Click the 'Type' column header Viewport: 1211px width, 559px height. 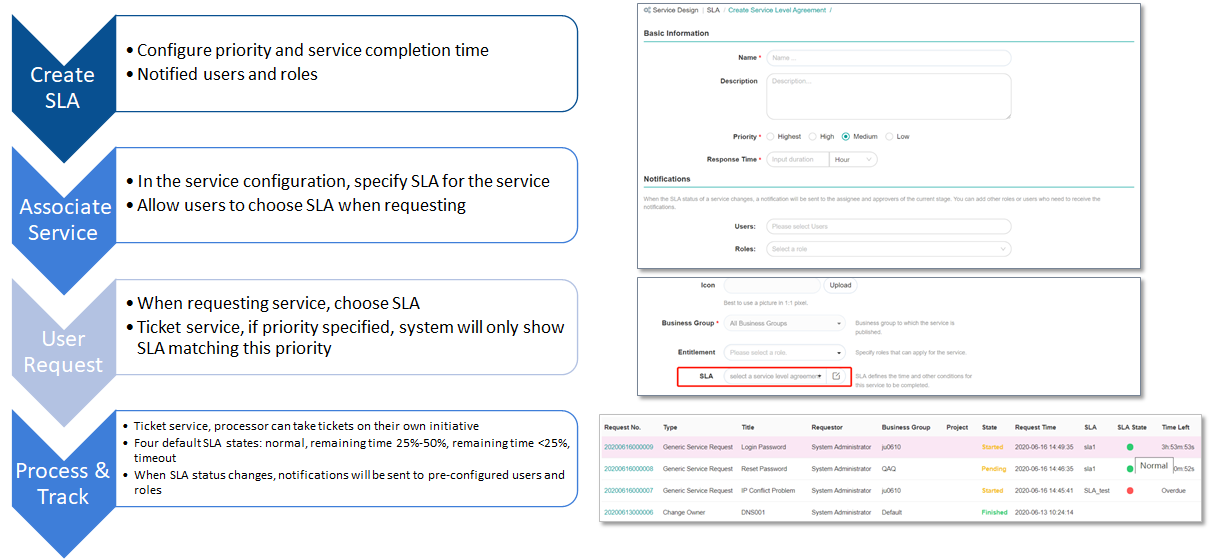(x=671, y=427)
